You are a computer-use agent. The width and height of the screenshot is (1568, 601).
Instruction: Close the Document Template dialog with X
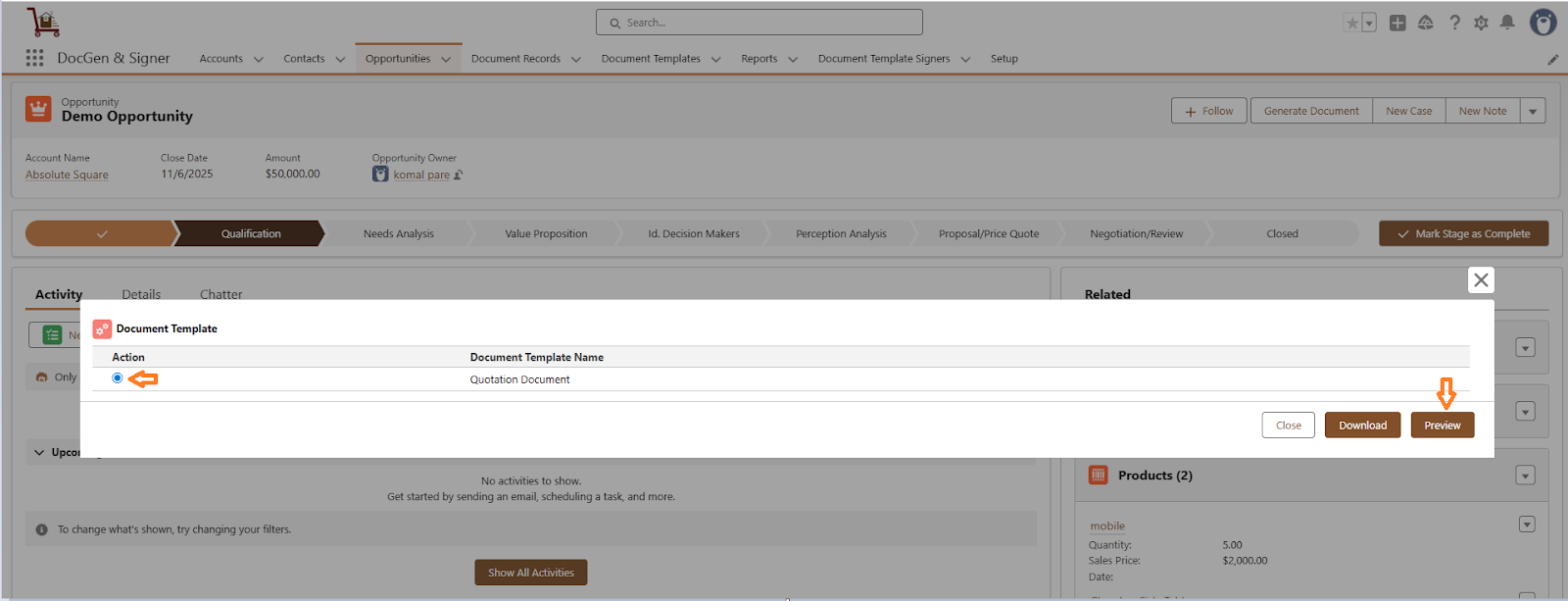[1481, 280]
